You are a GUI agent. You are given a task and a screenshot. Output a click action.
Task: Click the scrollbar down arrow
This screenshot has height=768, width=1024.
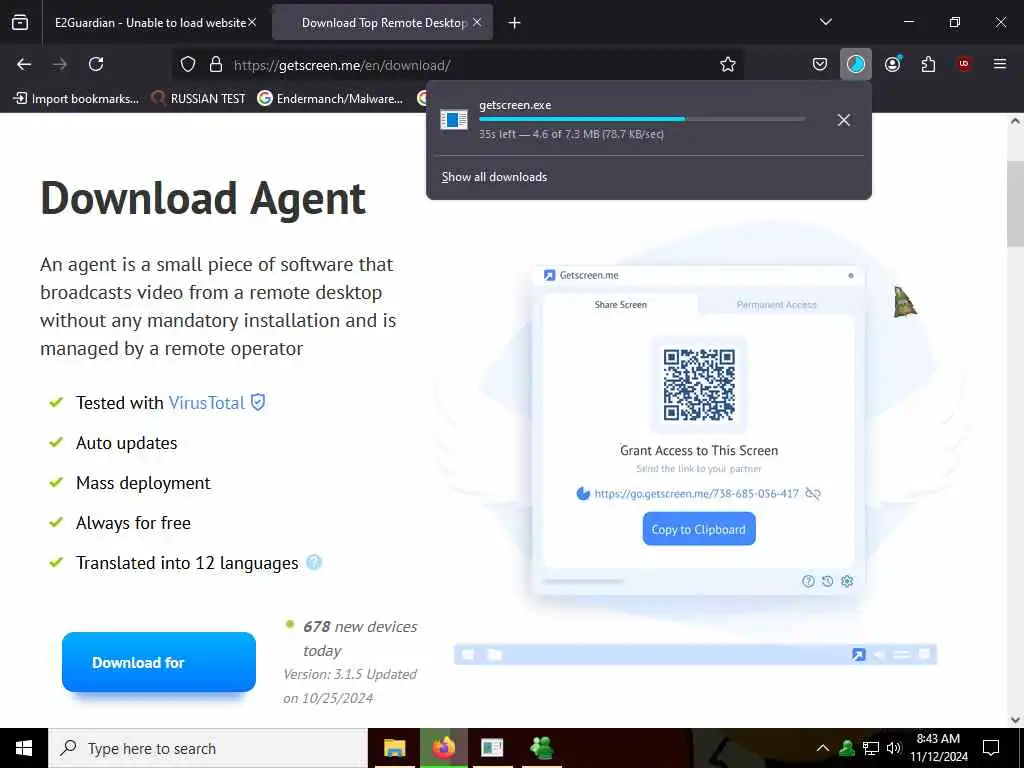(1016, 720)
